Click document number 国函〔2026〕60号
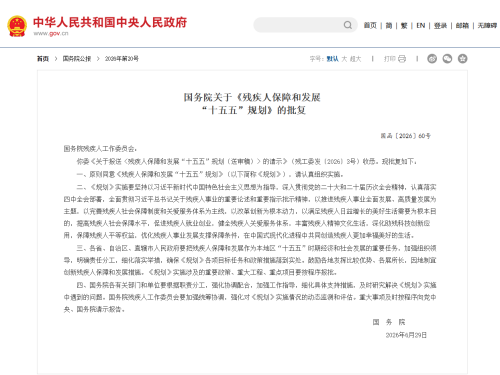This screenshot has width=500, height=375. (406, 136)
